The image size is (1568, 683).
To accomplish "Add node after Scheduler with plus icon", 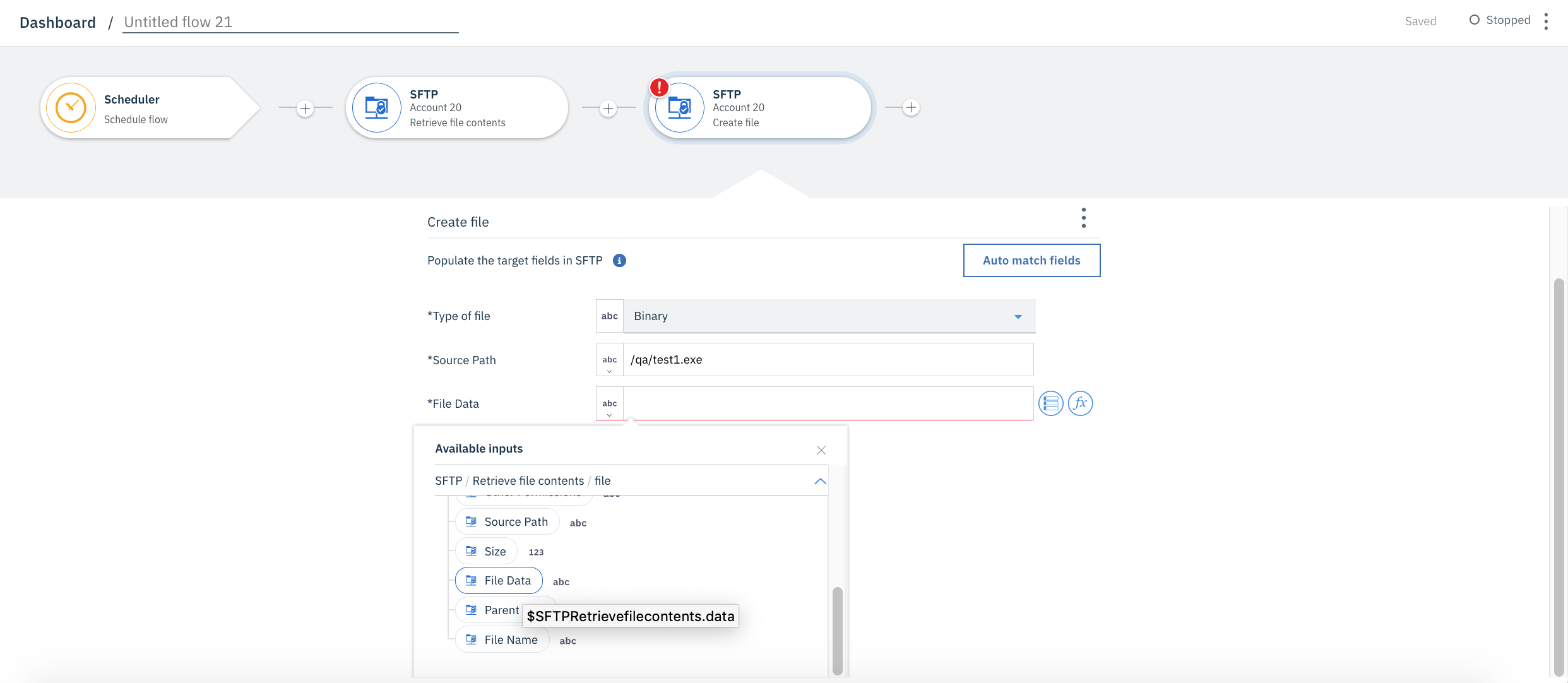I will [305, 109].
